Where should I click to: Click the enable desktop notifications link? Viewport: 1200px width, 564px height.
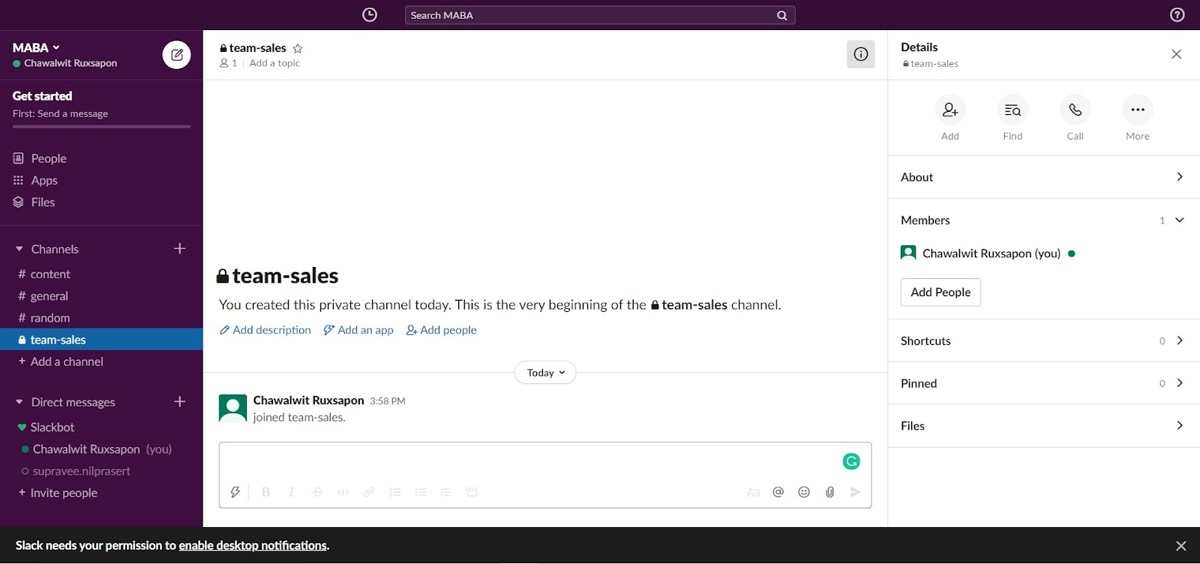coord(253,546)
